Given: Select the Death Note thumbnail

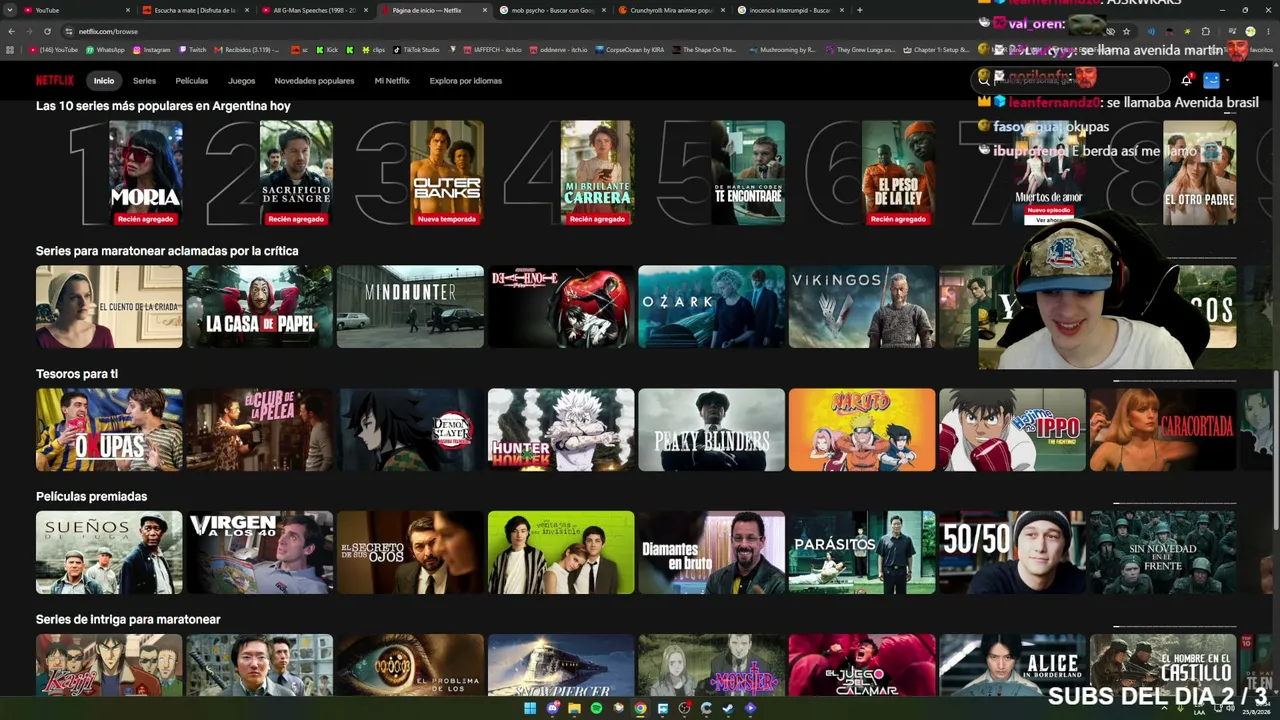Looking at the screenshot, I should [561, 307].
